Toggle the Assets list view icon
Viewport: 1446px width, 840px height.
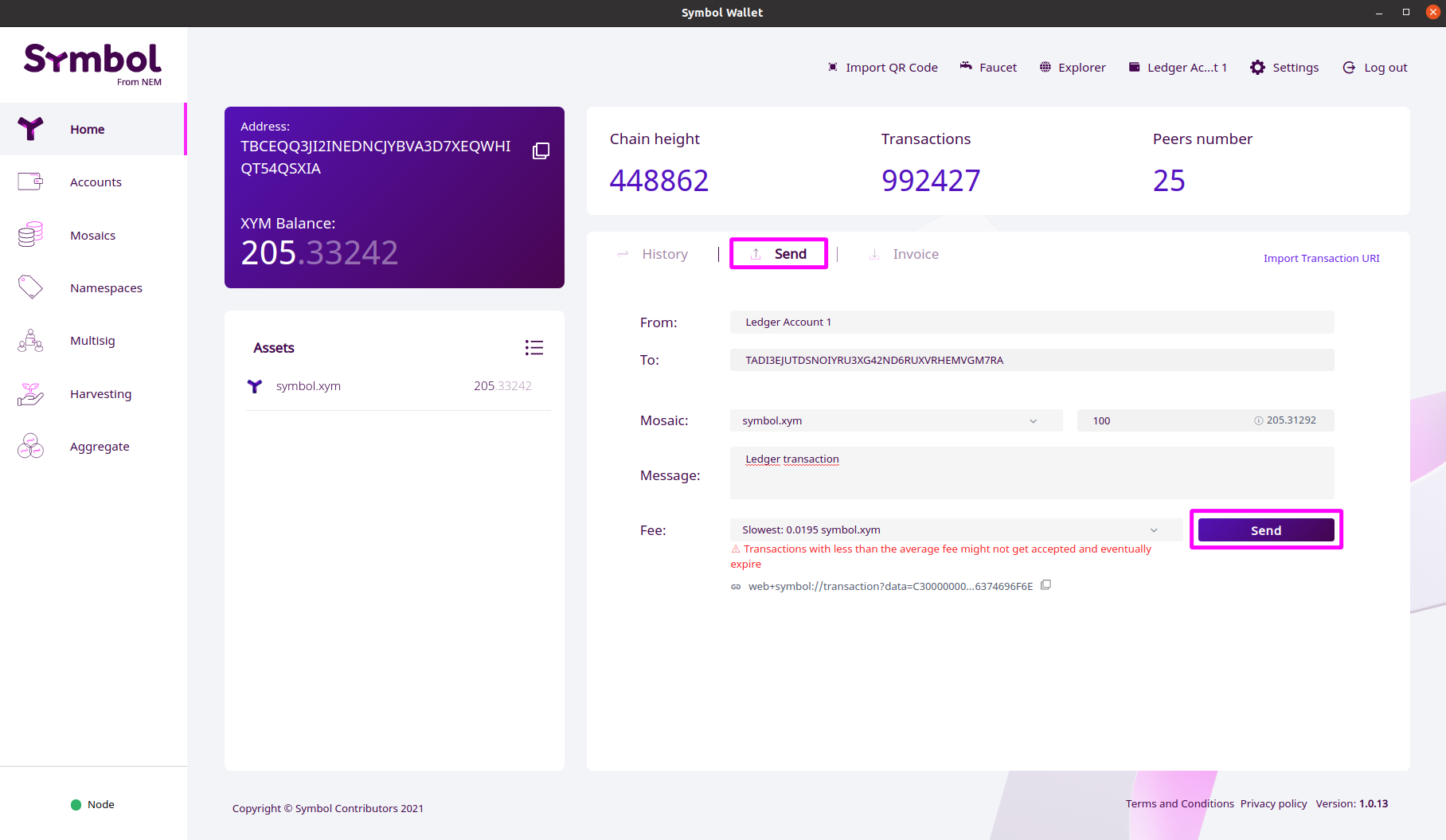tap(534, 347)
